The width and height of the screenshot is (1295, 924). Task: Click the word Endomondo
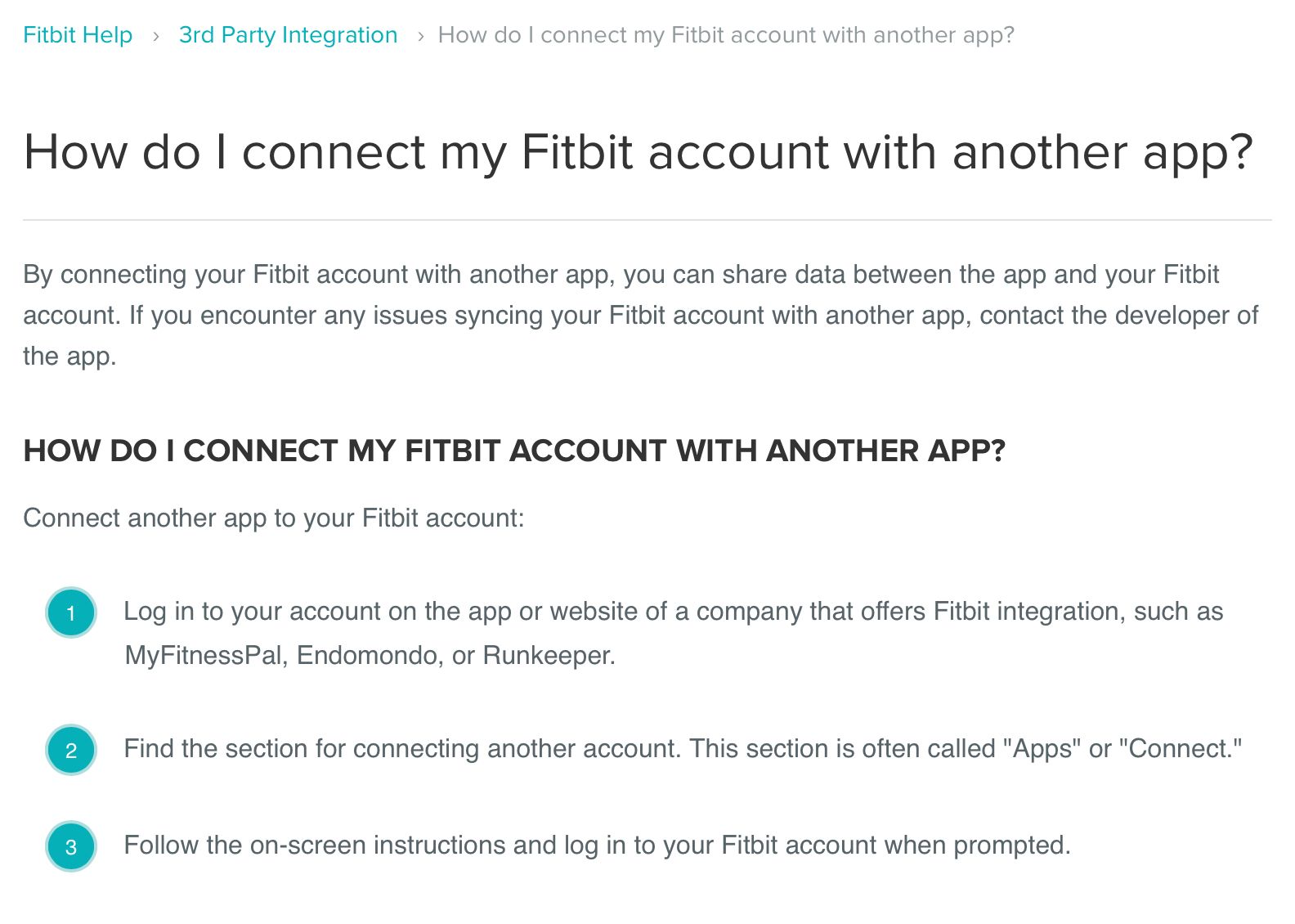click(x=366, y=656)
